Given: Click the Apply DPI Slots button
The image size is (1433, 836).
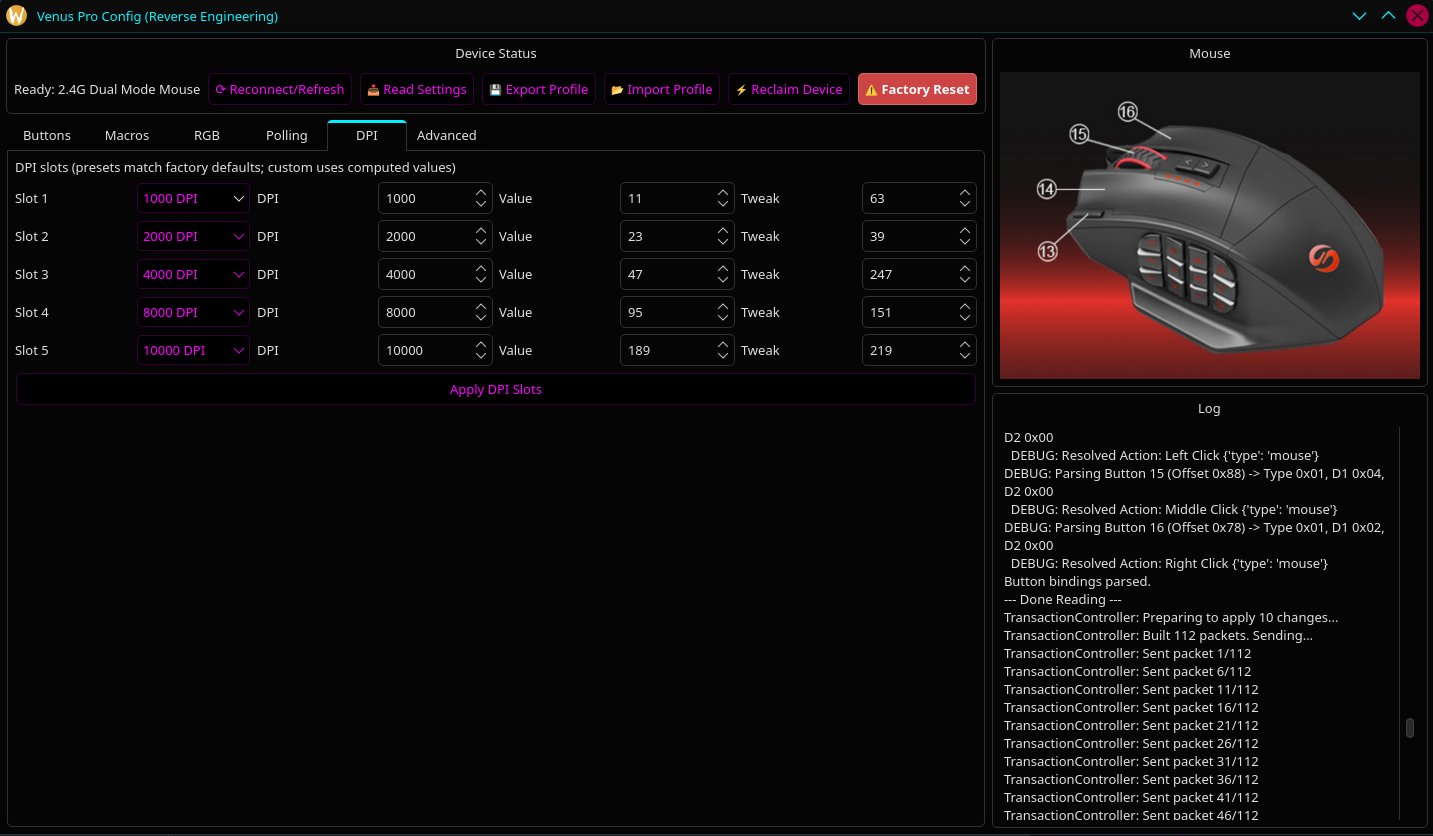Looking at the screenshot, I should pos(495,390).
